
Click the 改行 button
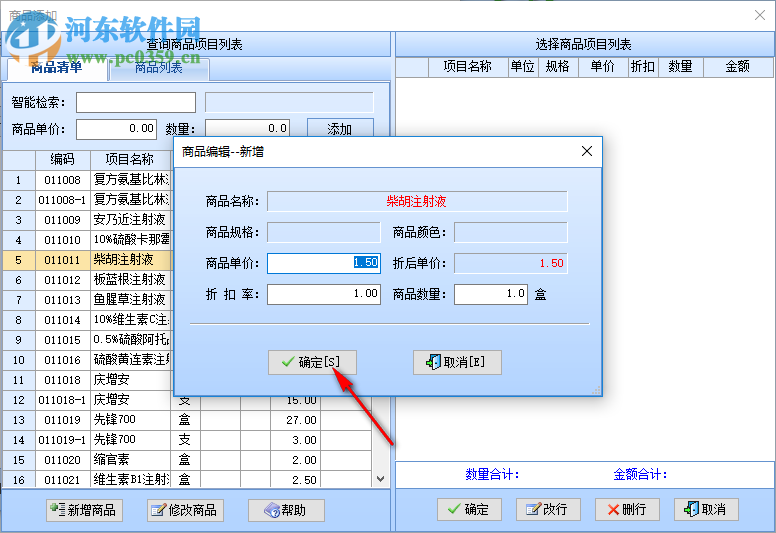tap(548, 509)
